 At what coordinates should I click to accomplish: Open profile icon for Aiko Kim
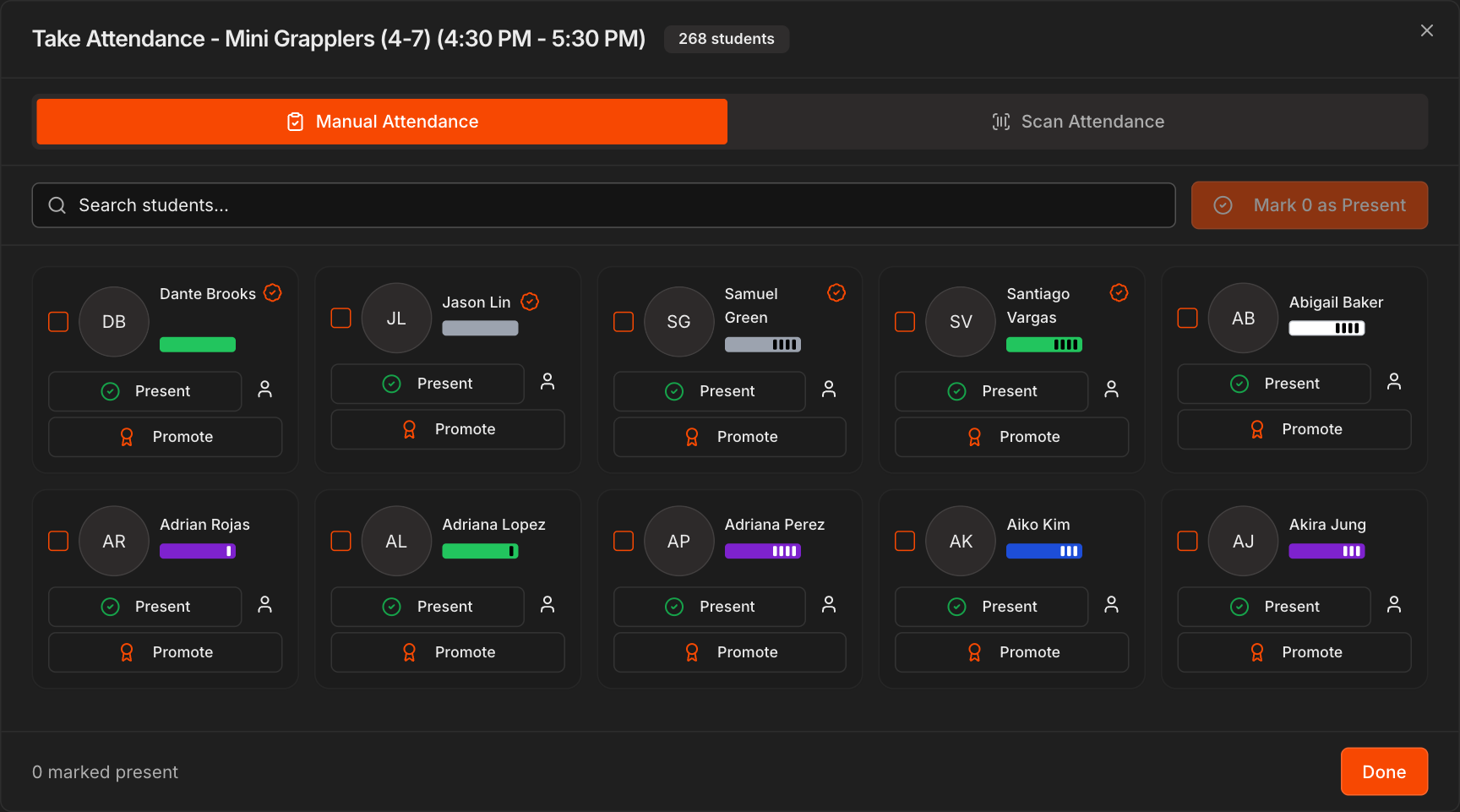[x=1111, y=605]
